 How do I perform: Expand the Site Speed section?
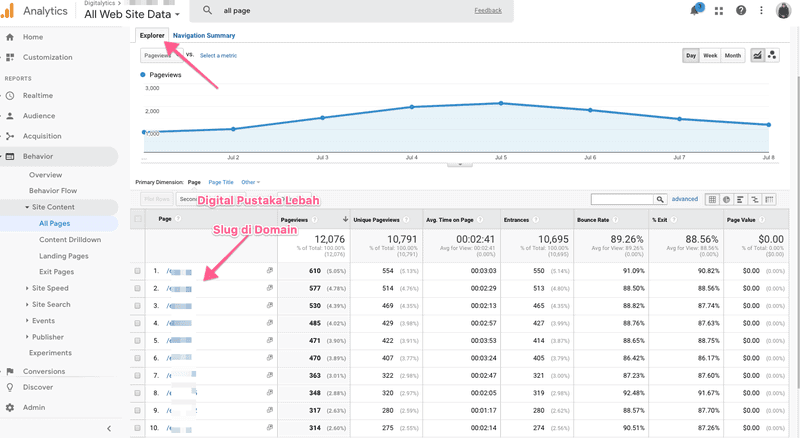[x=27, y=288]
